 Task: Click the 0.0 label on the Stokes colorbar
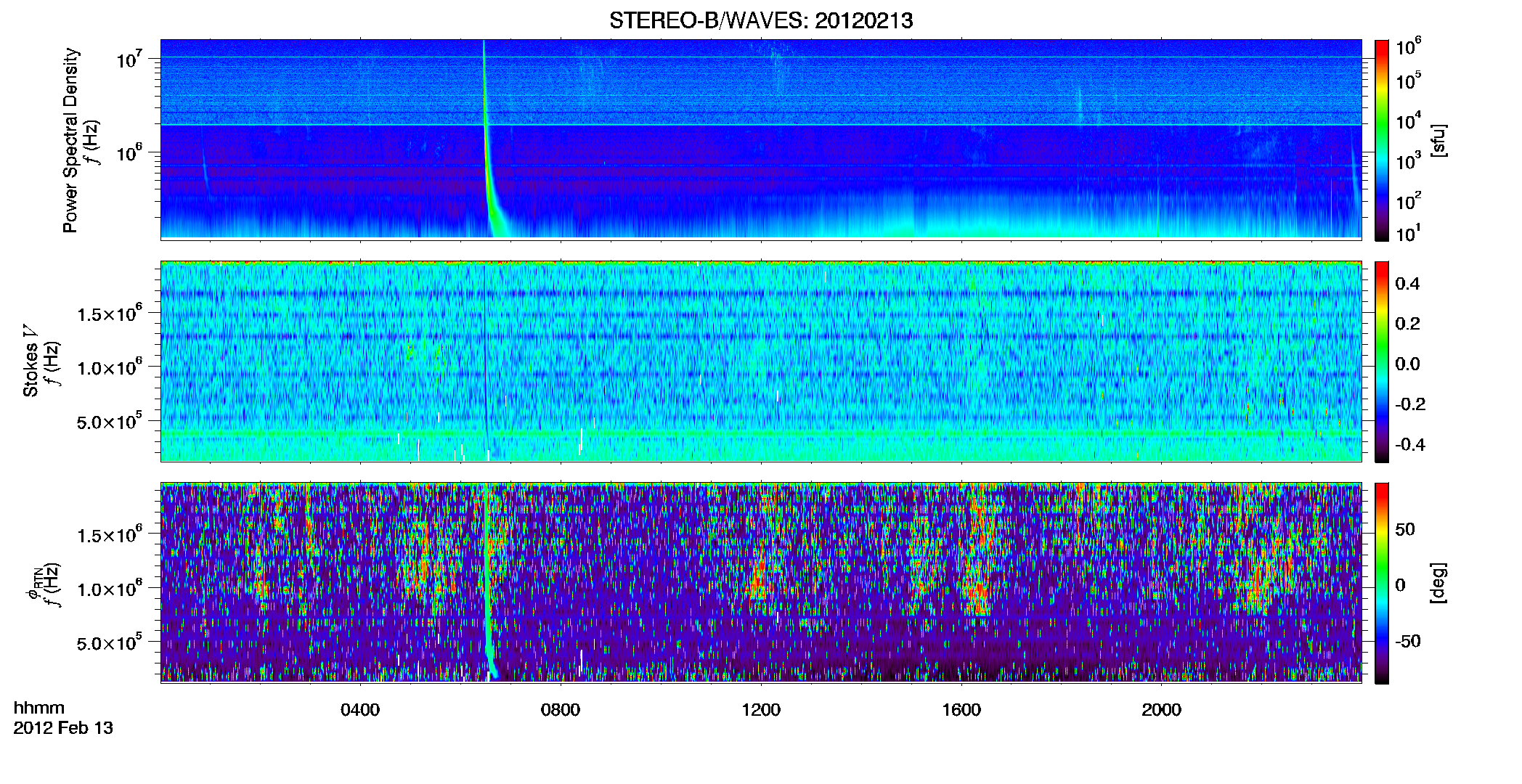coord(1407,364)
